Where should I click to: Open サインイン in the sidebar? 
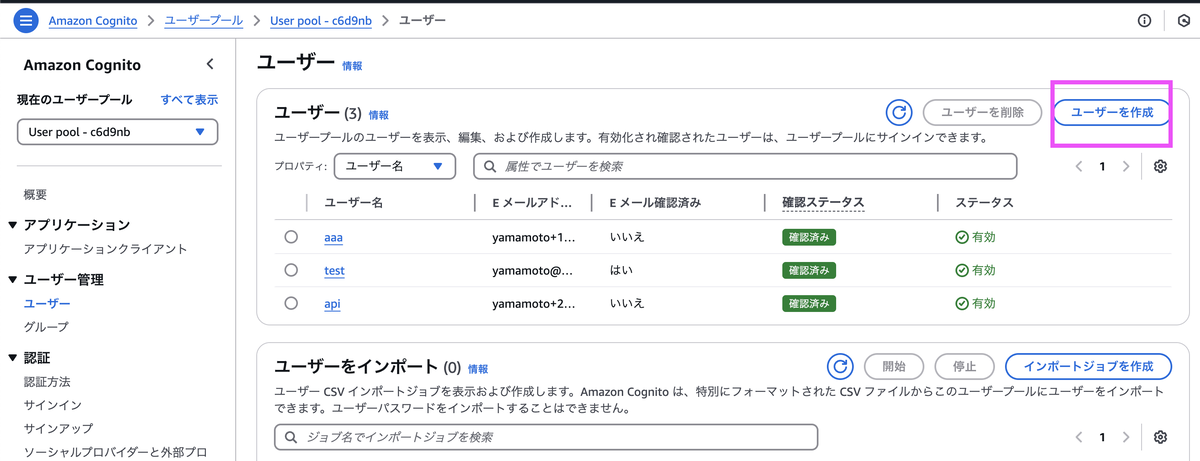pos(52,405)
